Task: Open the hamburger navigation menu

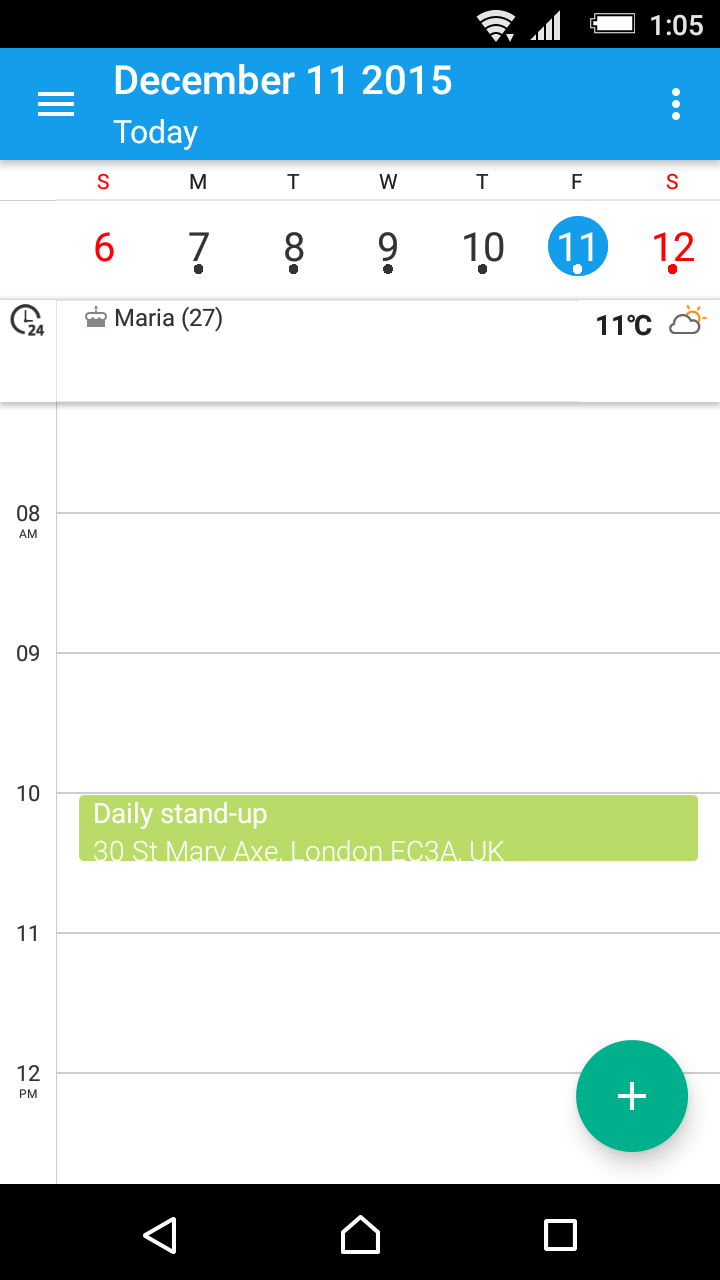Action: [56, 104]
